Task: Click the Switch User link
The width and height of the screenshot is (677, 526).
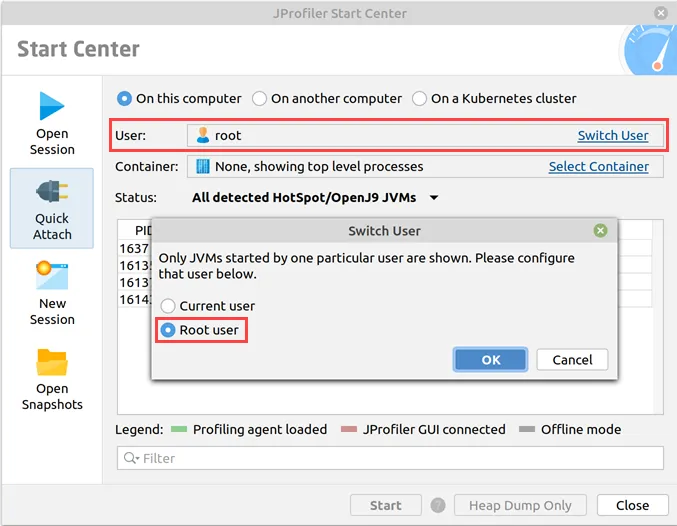Action: (x=613, y=135)
